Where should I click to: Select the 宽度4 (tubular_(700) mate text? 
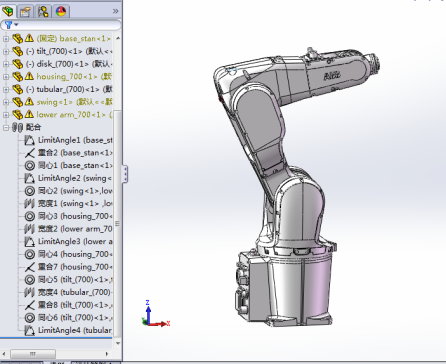click(75, 292)
